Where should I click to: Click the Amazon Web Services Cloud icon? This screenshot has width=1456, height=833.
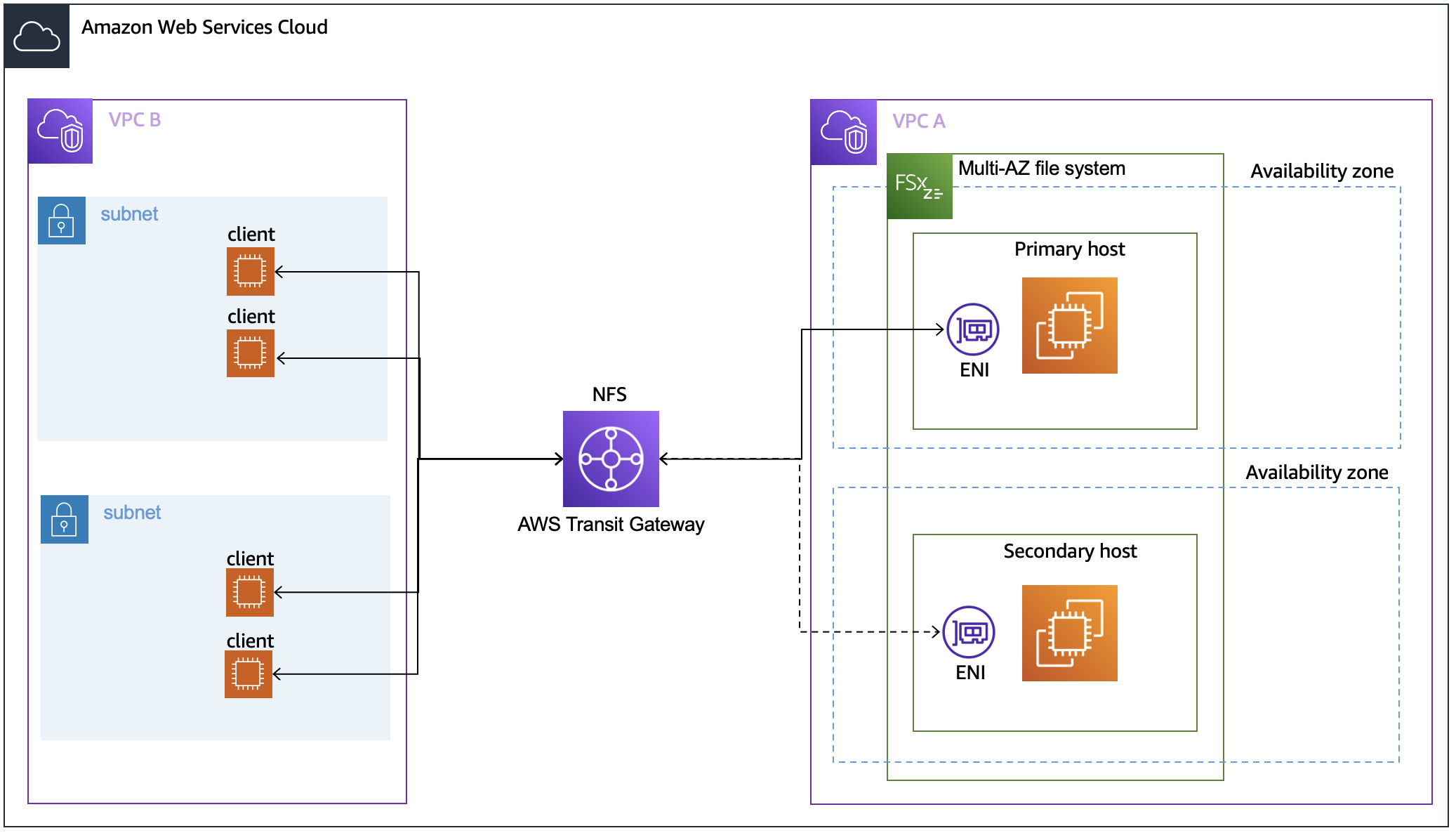coord(37,35)
